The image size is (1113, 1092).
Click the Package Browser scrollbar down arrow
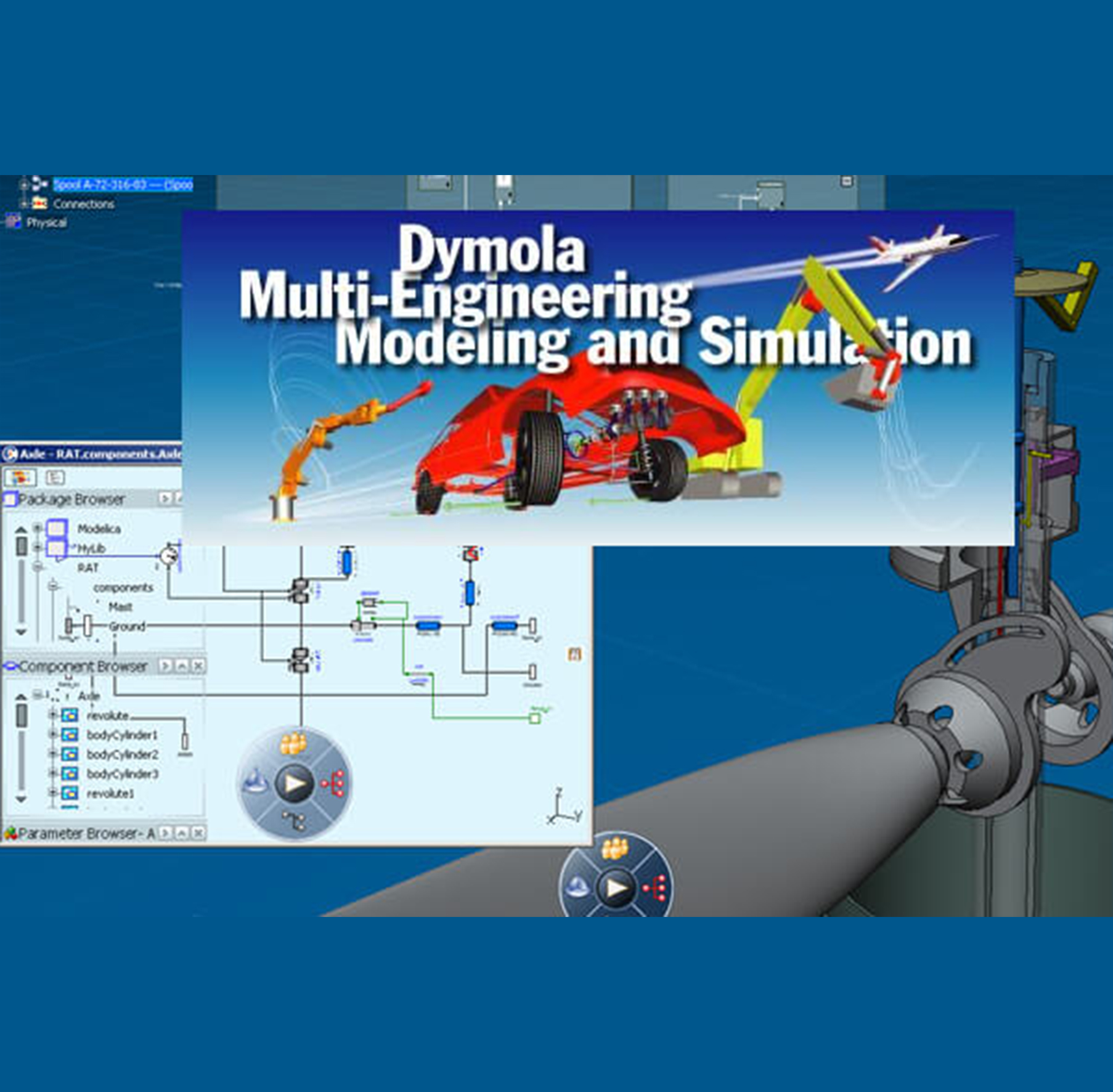(x=21, y=632)
